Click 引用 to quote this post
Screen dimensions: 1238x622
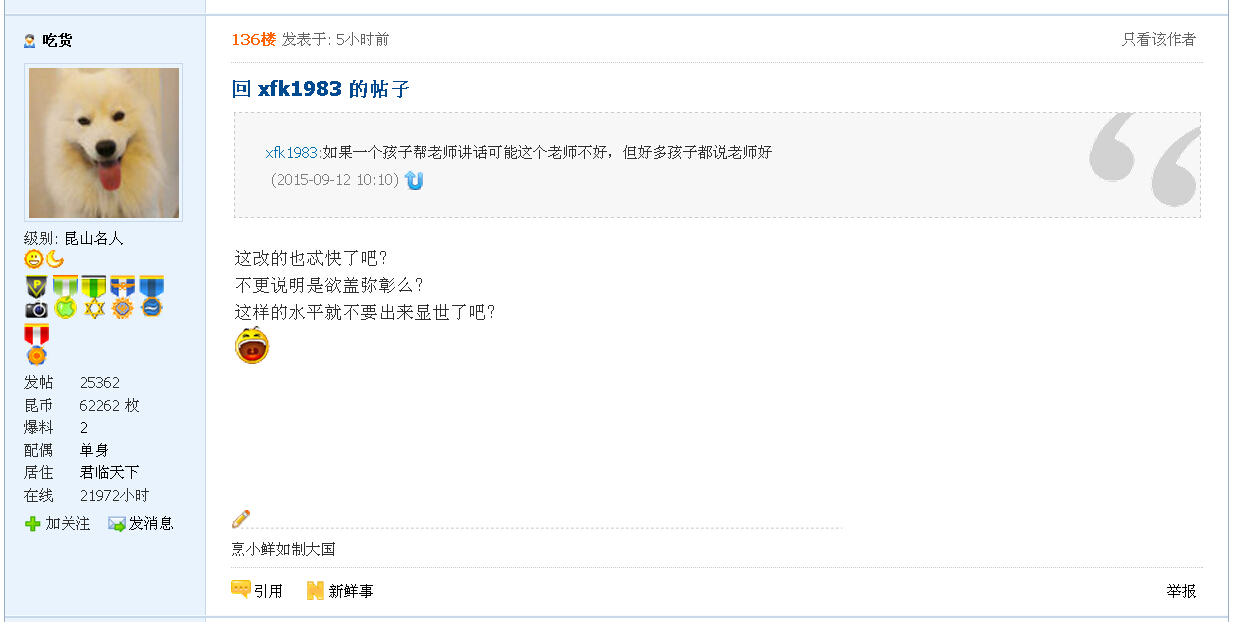click(x=257, y=591)
